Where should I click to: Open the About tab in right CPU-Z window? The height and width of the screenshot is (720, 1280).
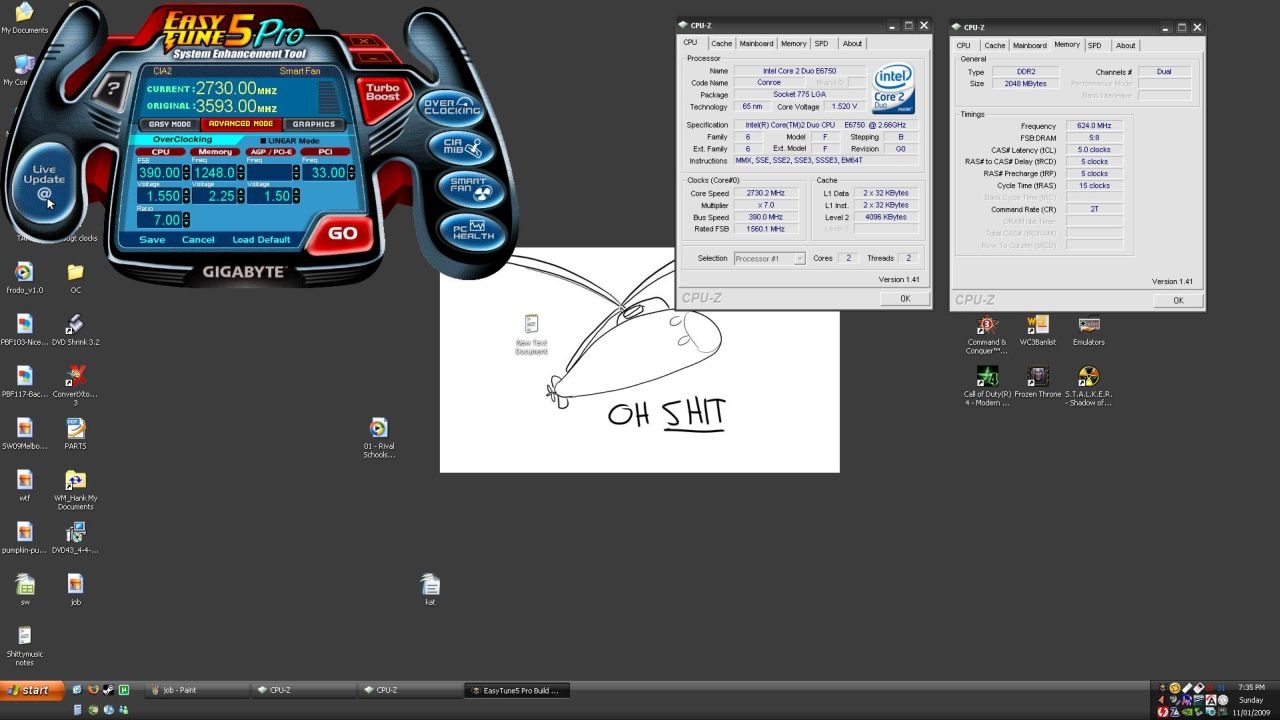(x=1126, y=45)
